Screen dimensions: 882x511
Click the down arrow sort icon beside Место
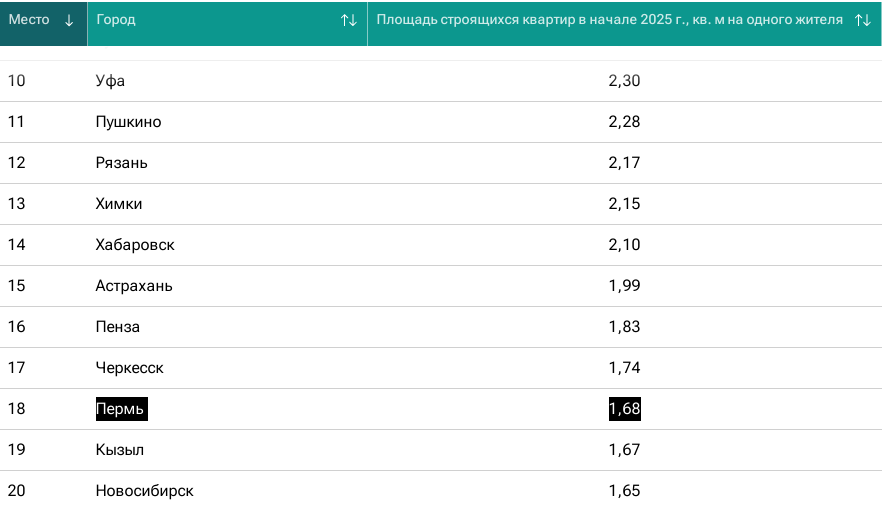[x=69, y=21]
